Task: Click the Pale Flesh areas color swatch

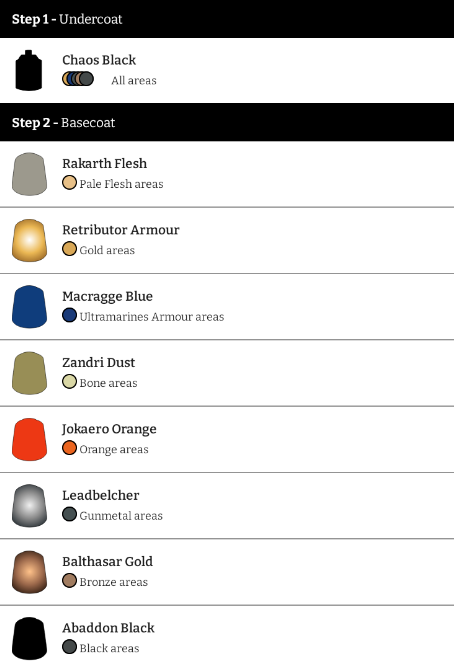Action: click(x=69, y=183)
